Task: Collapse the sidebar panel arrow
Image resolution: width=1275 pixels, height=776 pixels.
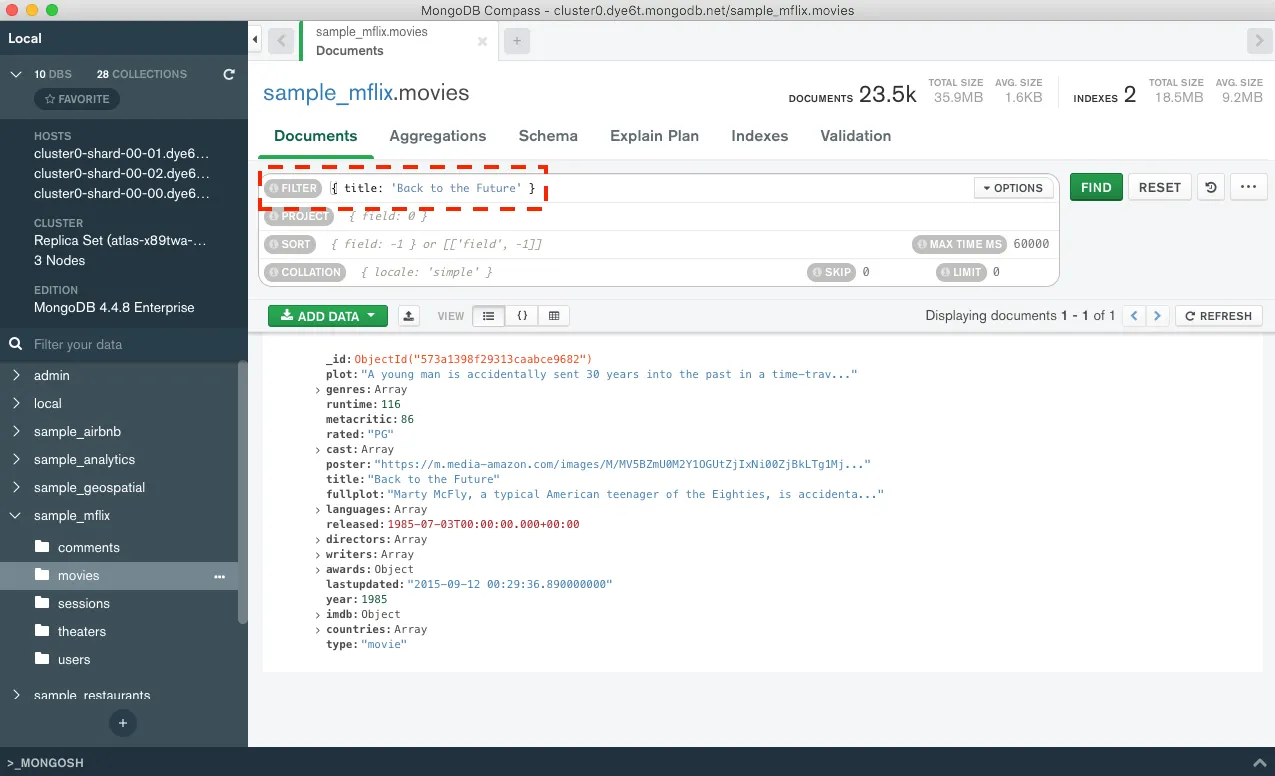Action: coord(255,40)
